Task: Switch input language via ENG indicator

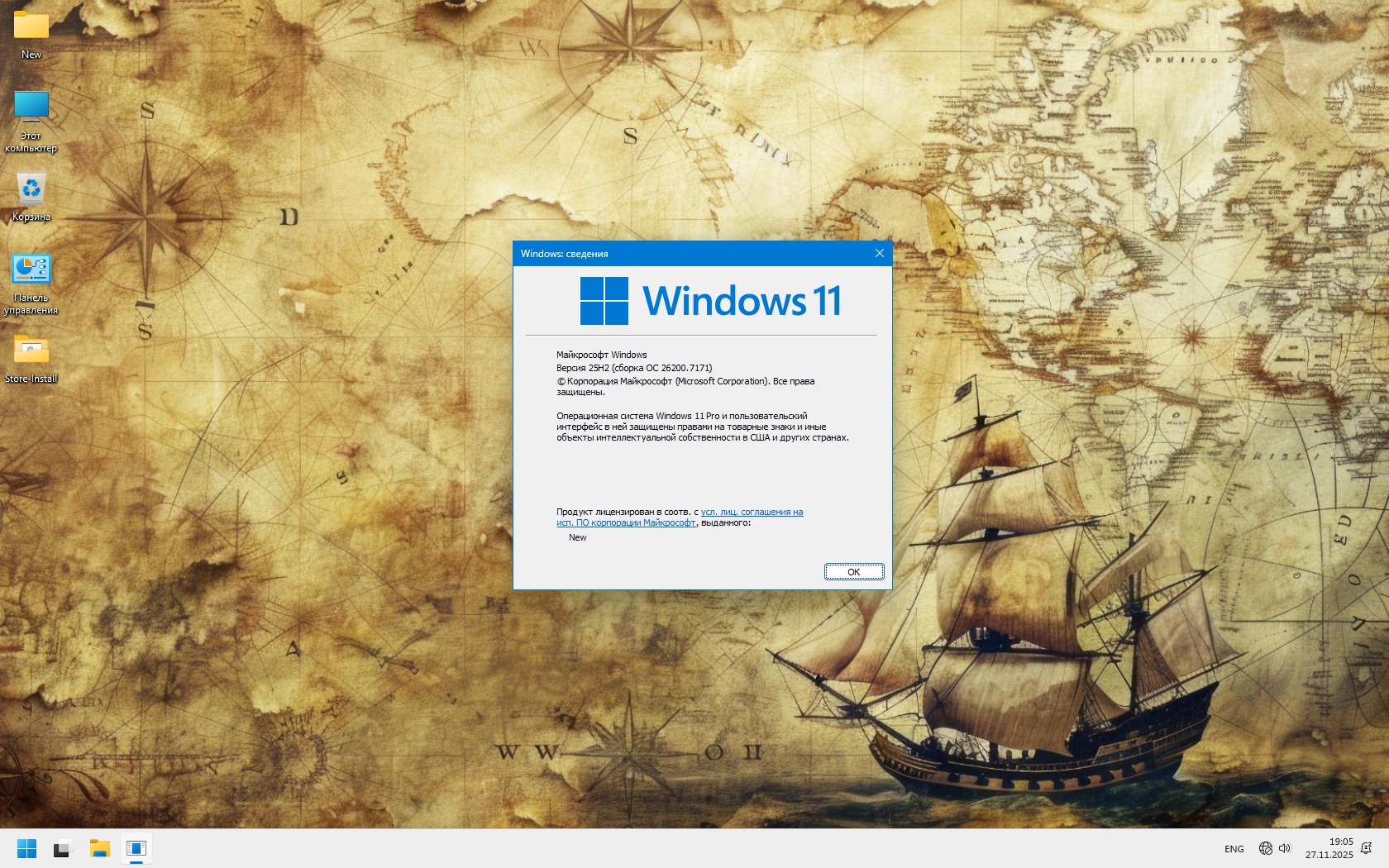Action: tap(1234, 849)
